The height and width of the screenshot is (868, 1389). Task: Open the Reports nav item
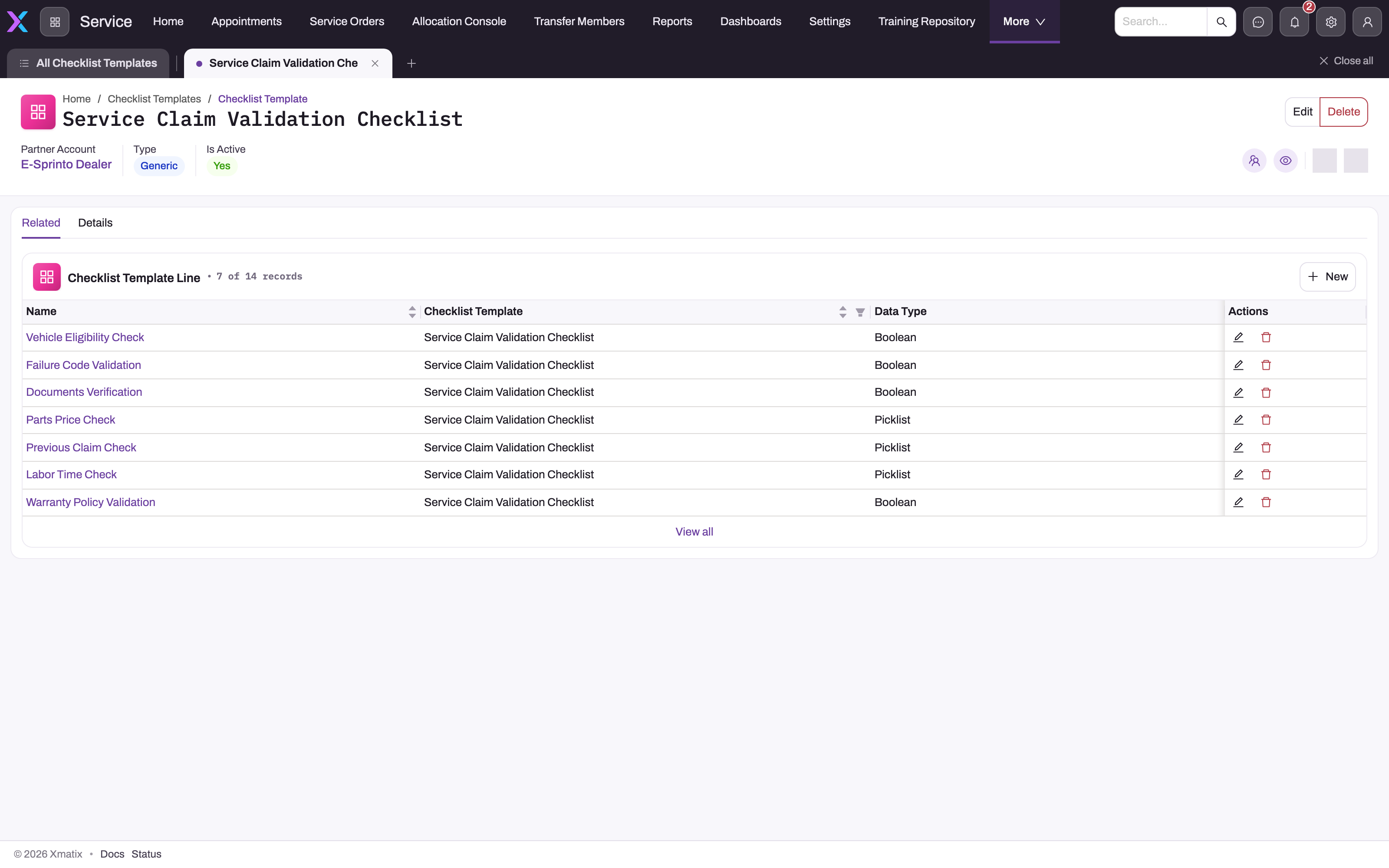tap(672, 22)
